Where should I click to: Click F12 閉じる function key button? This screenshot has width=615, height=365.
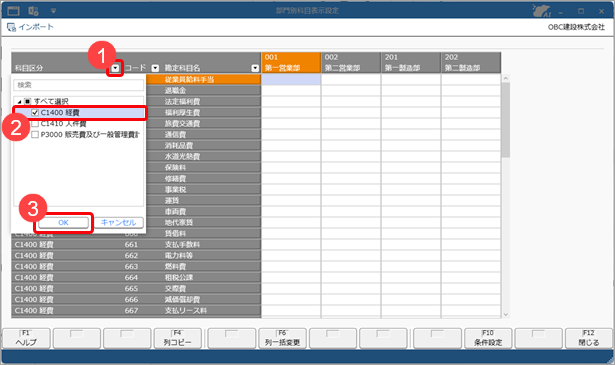(589, 338)
